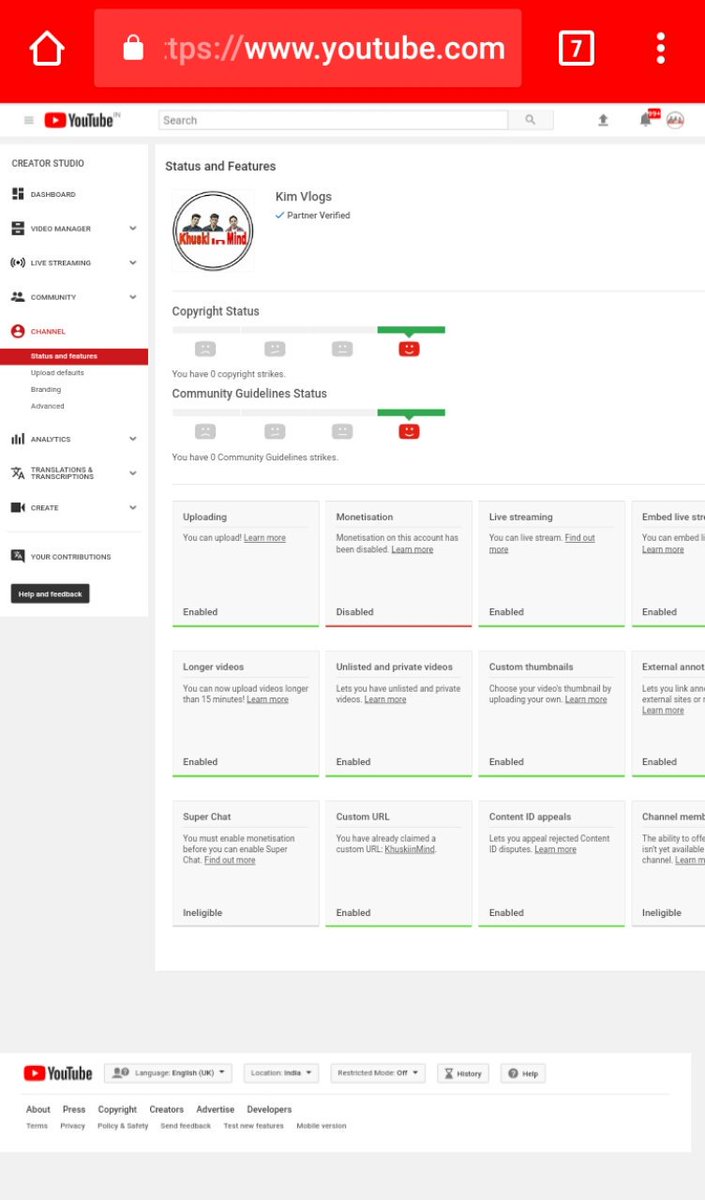
Task: Click Learn more in Content ID appeals card
Action: 555,849
